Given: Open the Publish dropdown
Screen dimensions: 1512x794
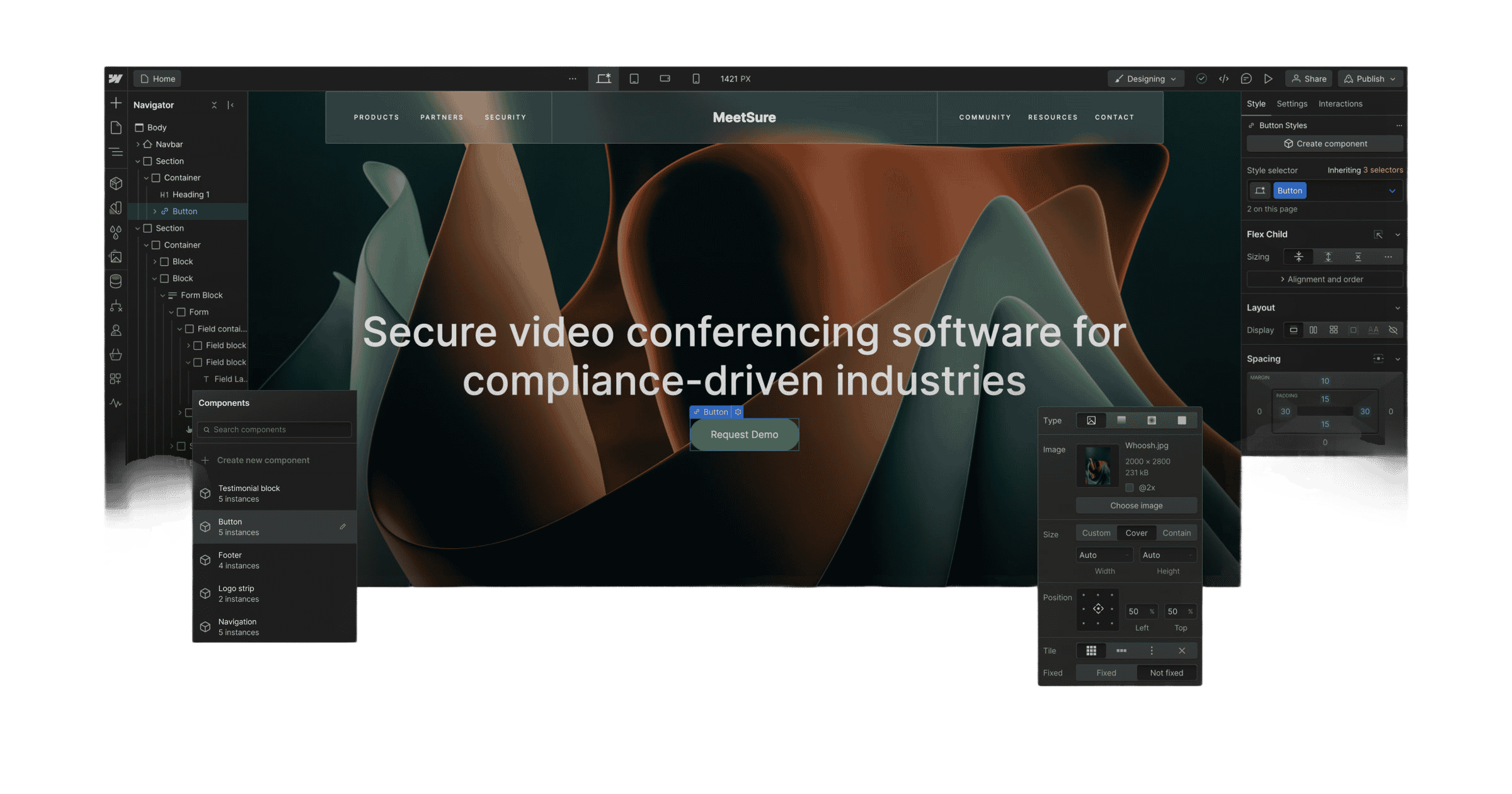Looking at the screenshot, I should click(1372, 79).
